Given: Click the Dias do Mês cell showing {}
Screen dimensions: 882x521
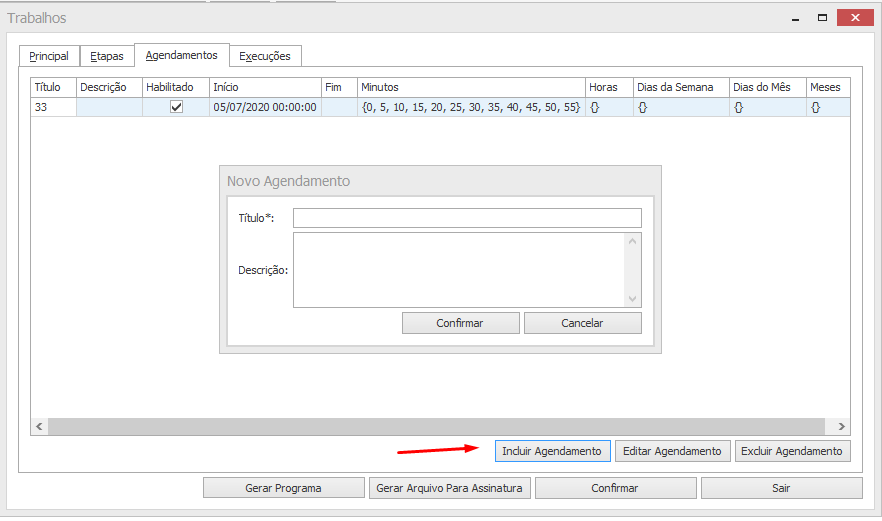Looking at the screenshot, I should point(768,107).
